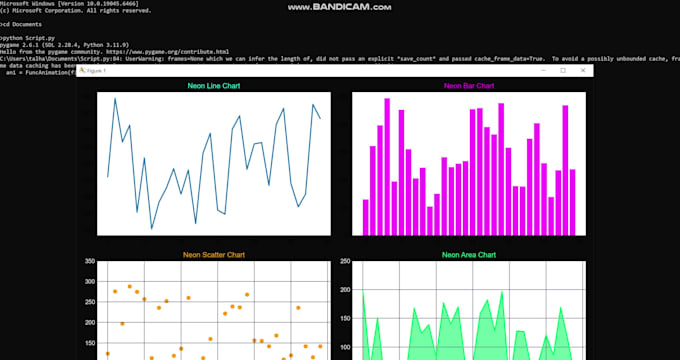The image size is (680, 360).
Task: Click the 150 tick label on scatter chart
Action: pos(90,343)
